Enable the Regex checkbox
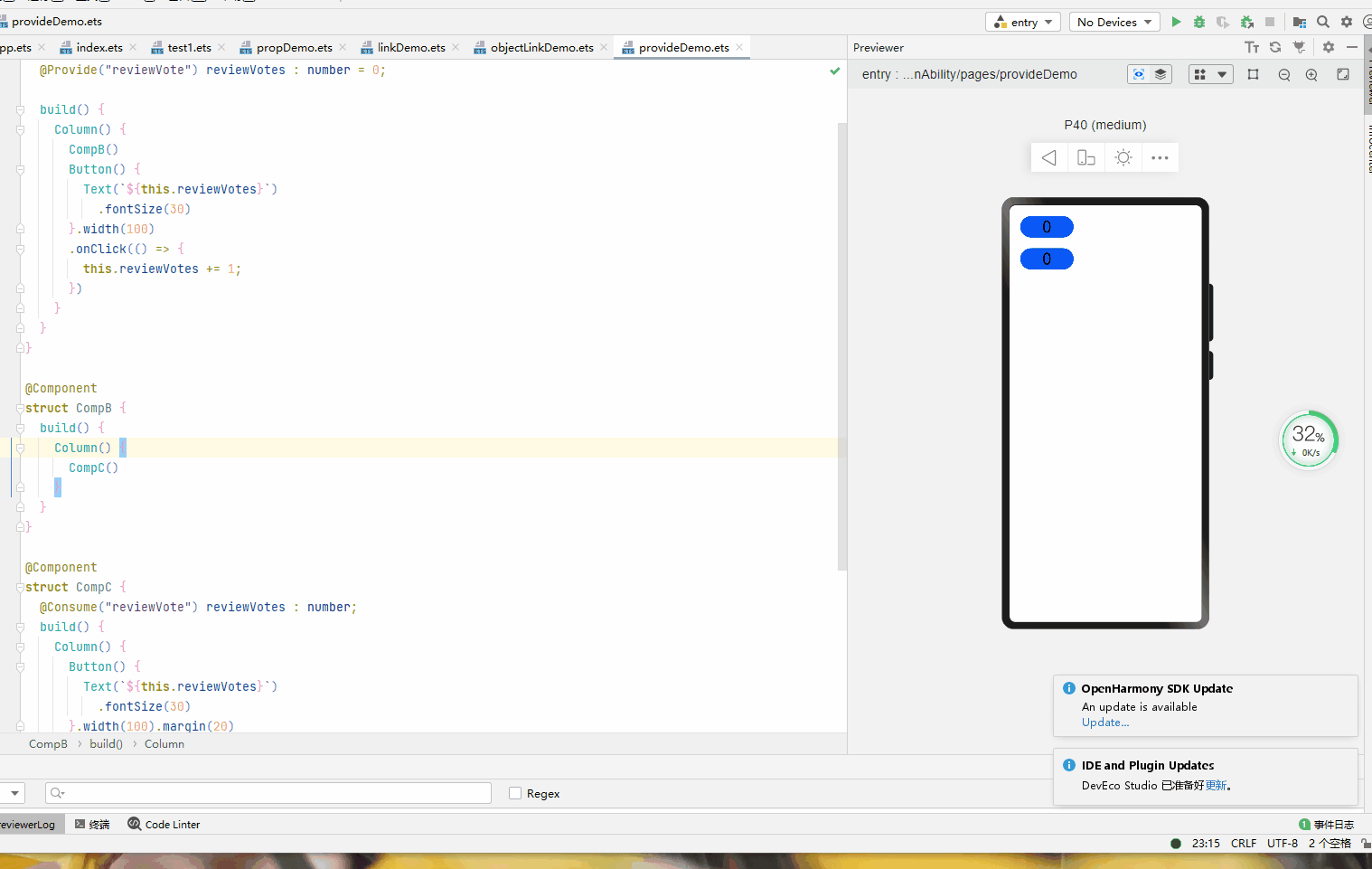Image resolution: width=1372 pixels, height=869 pixels. click(515, 793)
